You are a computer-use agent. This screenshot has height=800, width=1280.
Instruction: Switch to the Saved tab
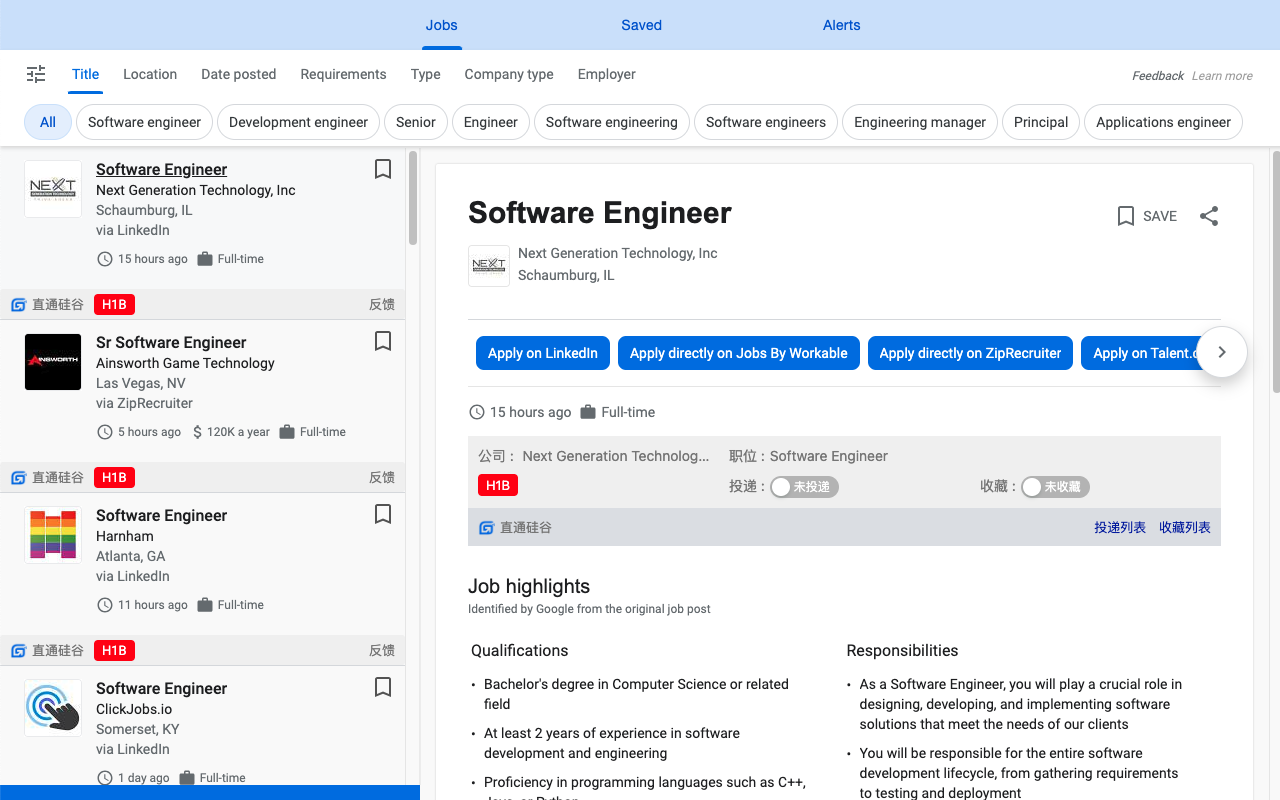point(641,25)
